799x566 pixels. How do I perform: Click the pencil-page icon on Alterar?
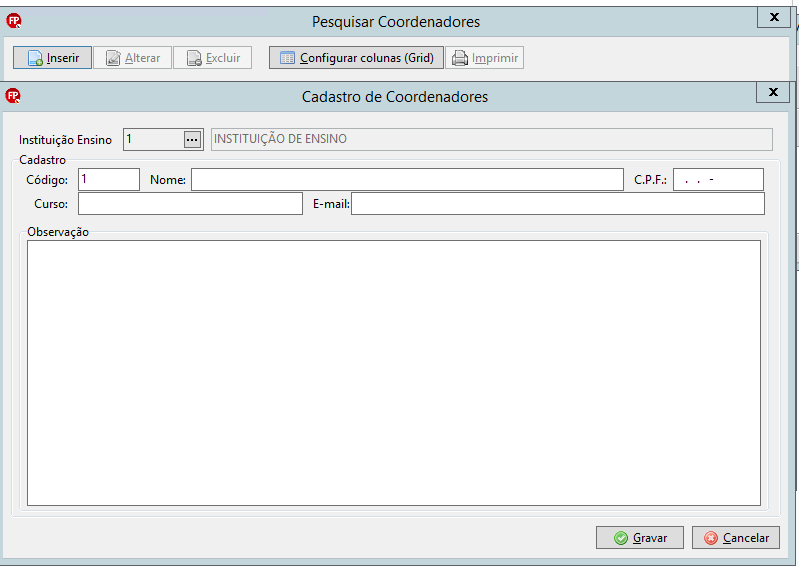[x=113, y=58]
